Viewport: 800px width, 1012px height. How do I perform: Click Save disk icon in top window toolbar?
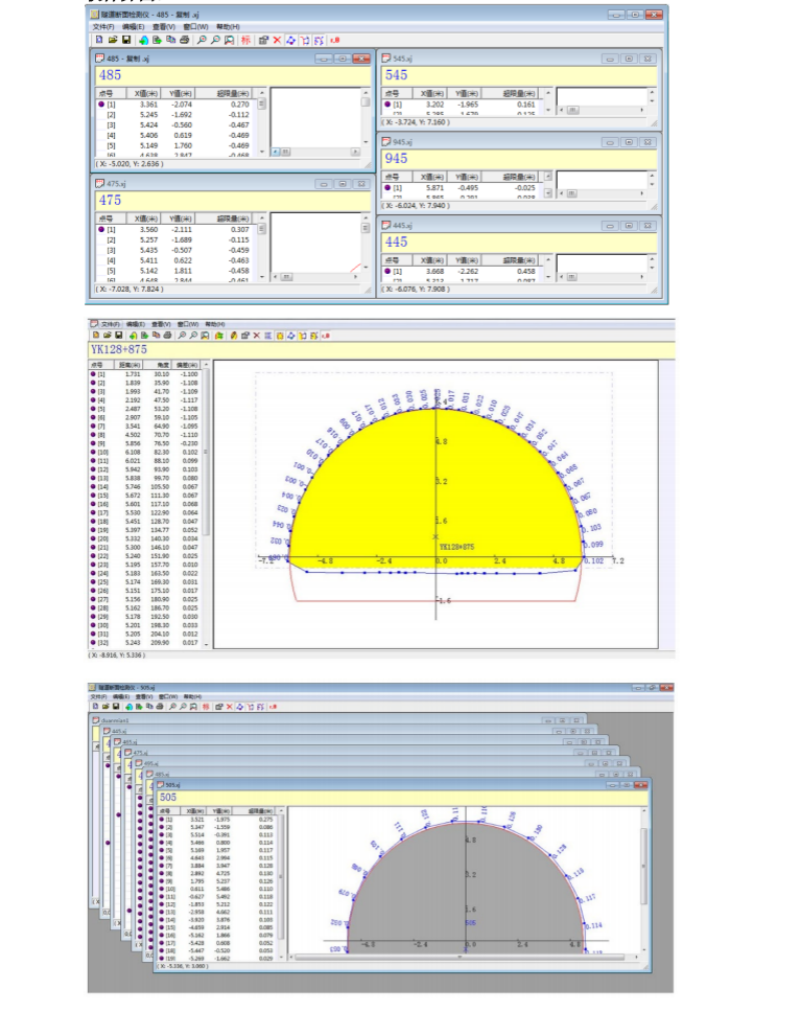(126, 40)
